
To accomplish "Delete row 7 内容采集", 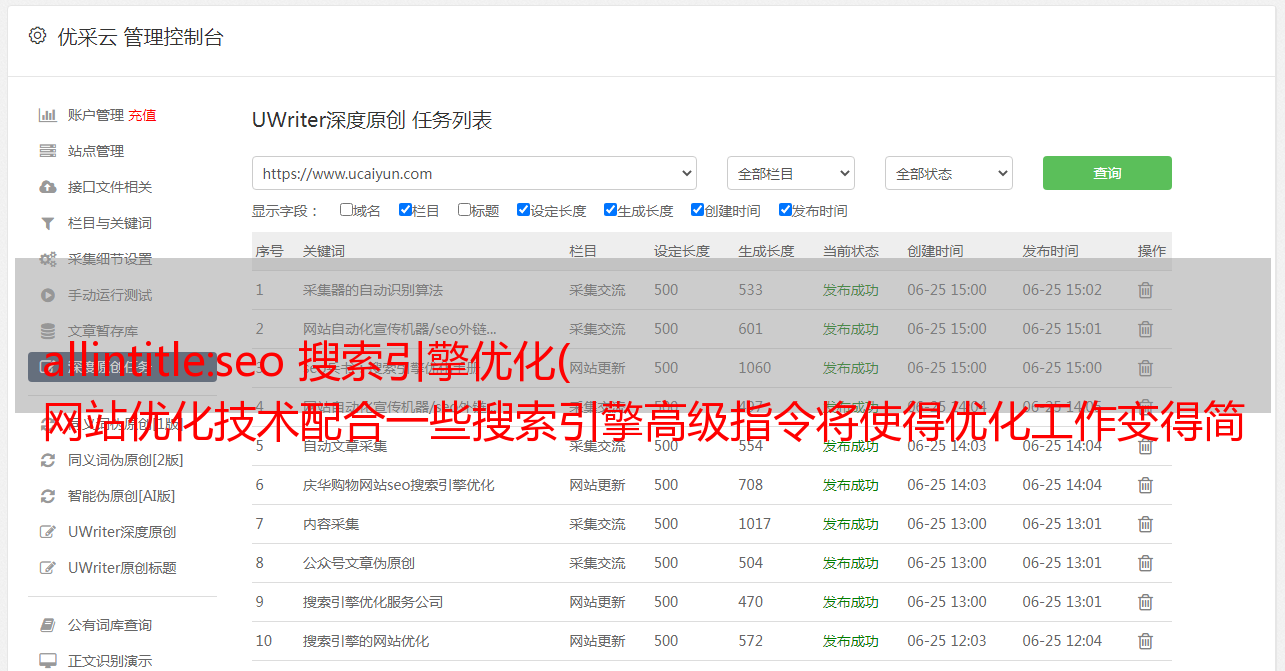I will click(1145, 524).
